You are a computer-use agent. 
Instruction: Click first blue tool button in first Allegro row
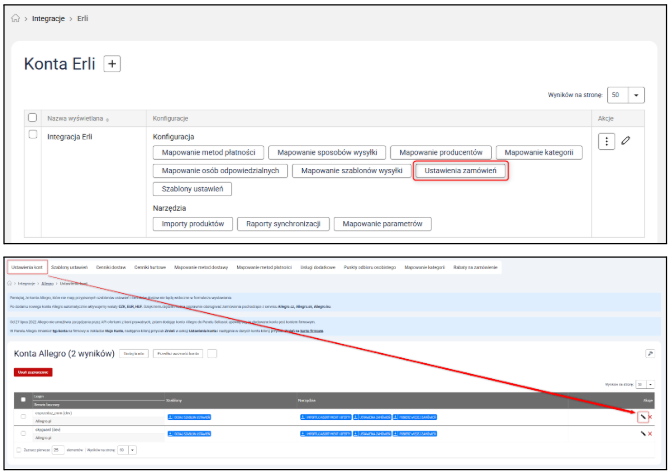click(326, 417)
